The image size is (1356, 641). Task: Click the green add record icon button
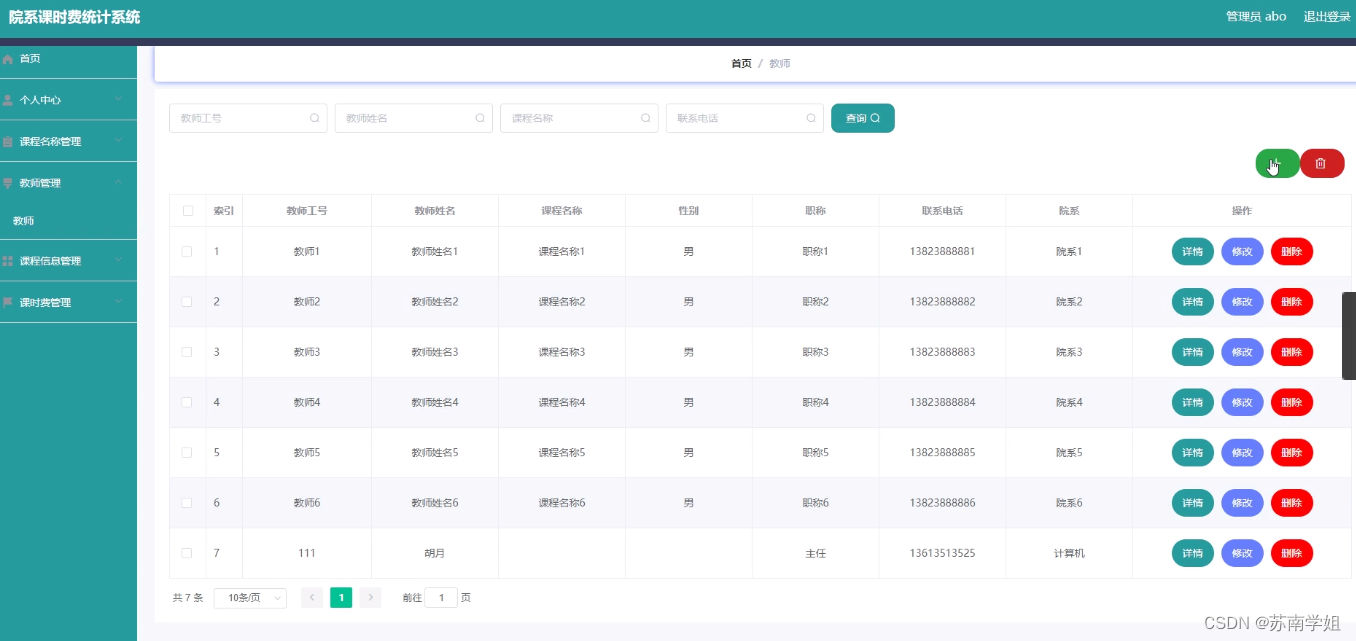click(x=1276, y=162)
